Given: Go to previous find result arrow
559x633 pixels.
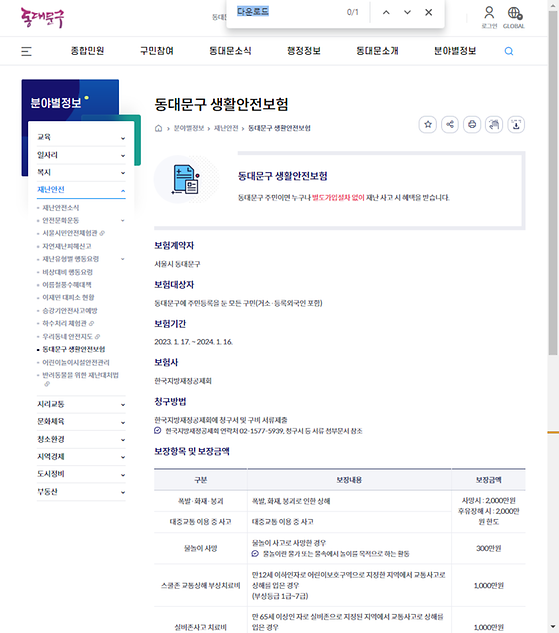Looking at the screenshot, I should click(x=386, y=13).
